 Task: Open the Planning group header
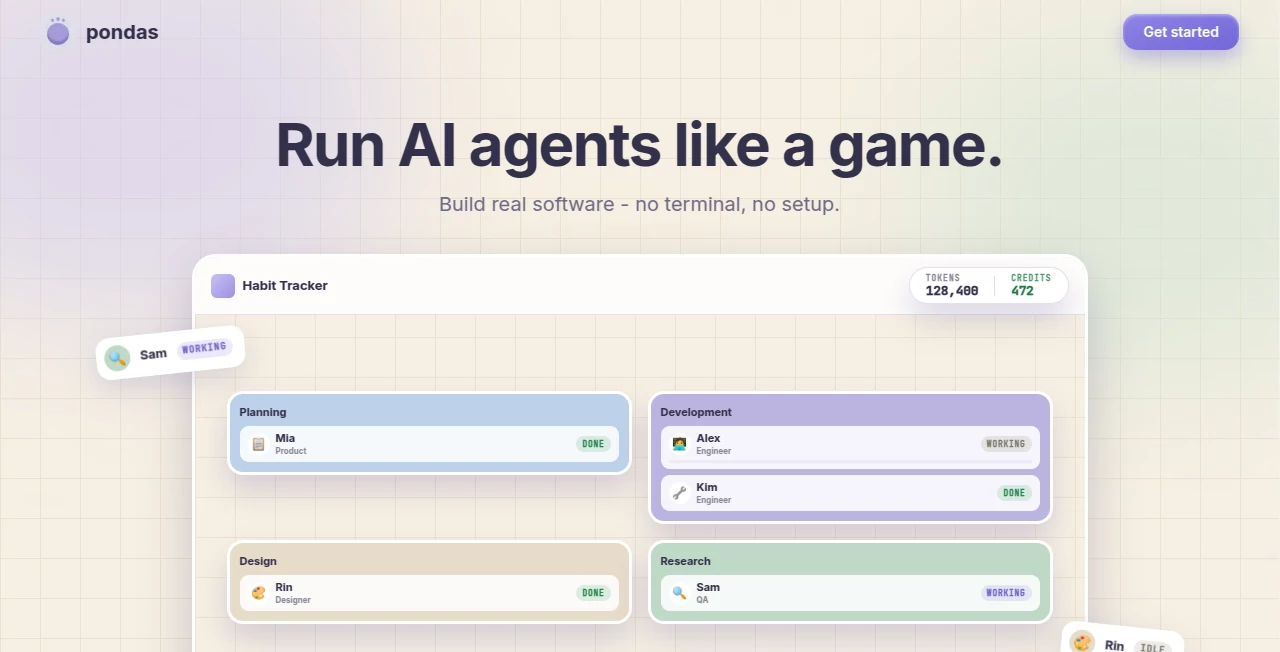click(x=263, y=412)
